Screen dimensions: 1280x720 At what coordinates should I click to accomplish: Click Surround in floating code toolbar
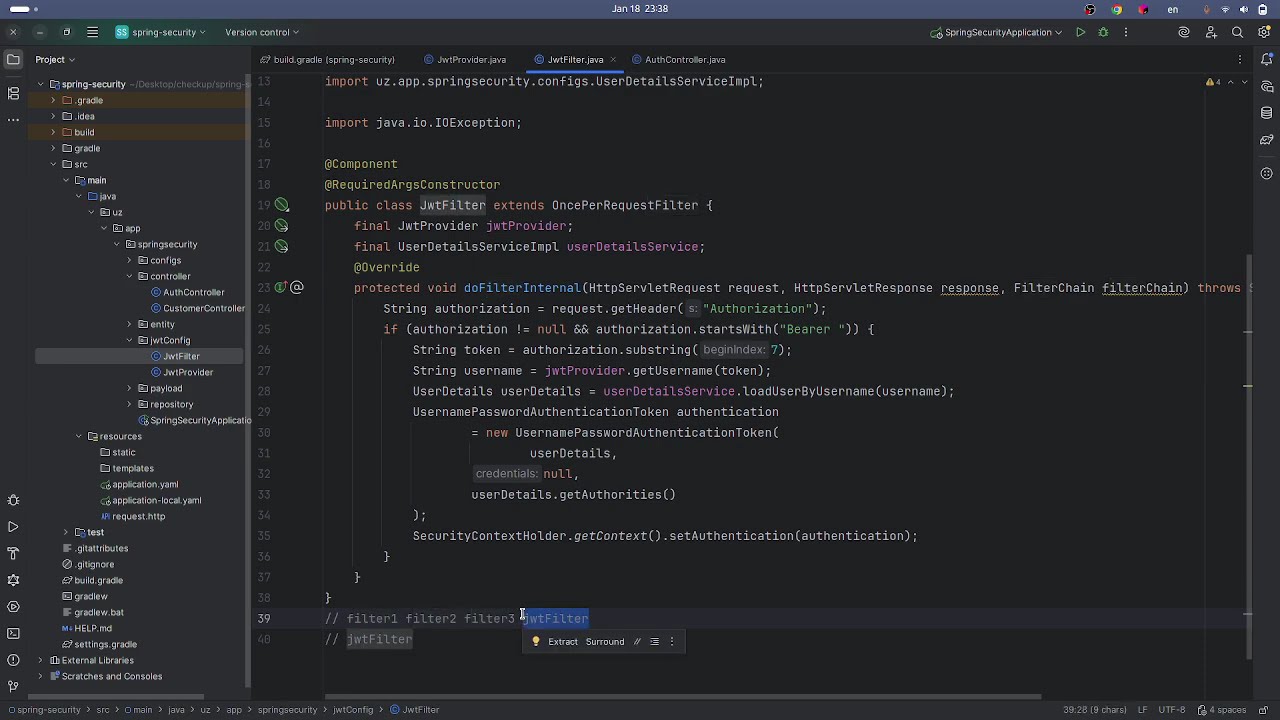click(605, 642)
